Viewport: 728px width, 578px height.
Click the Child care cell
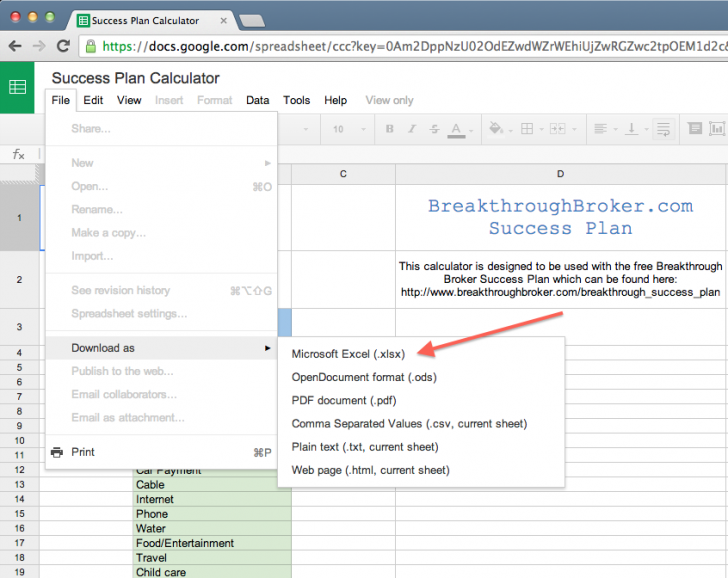click(x=212, y=572)
